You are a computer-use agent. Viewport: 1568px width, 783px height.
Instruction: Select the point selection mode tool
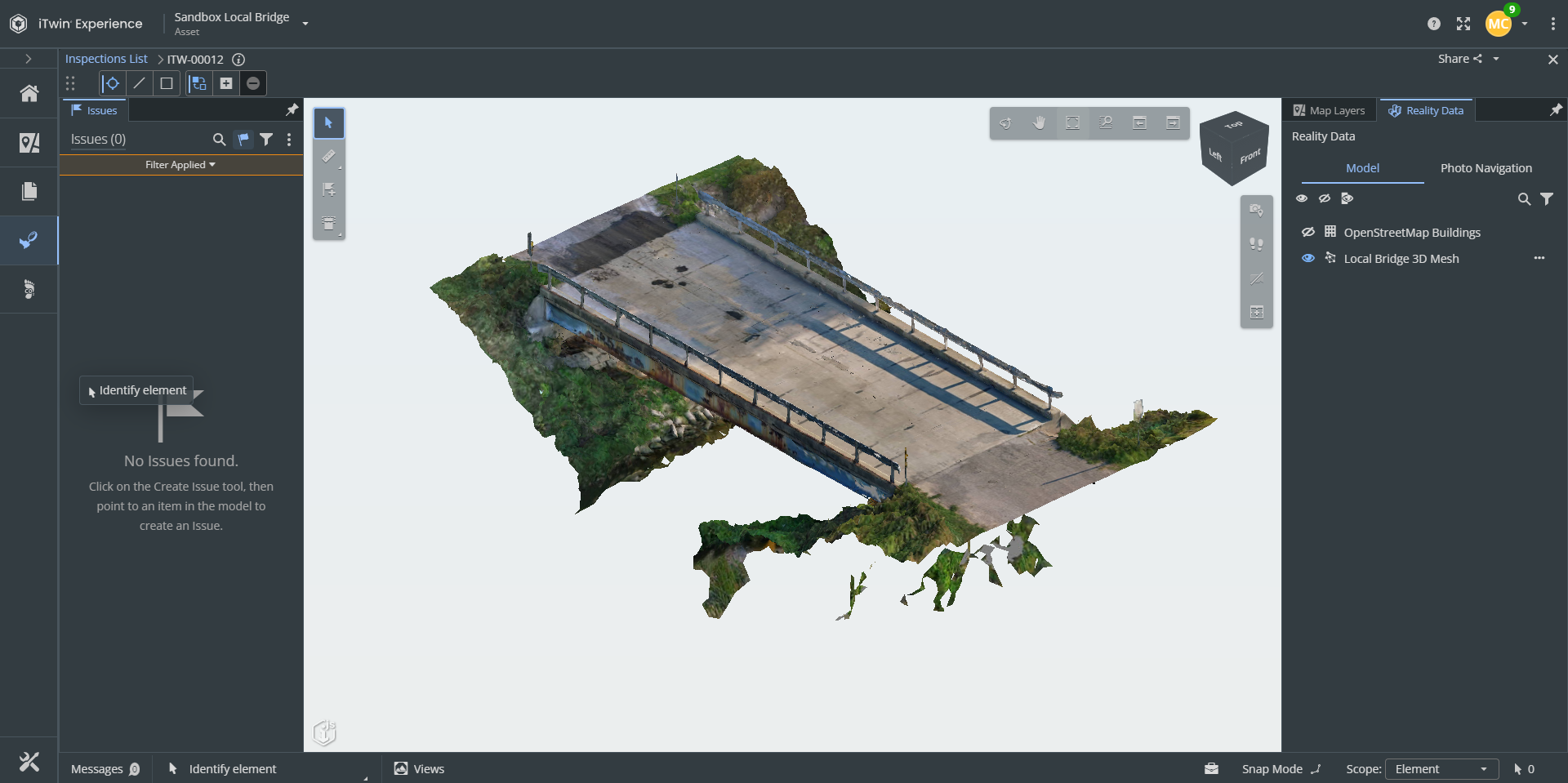112,83
